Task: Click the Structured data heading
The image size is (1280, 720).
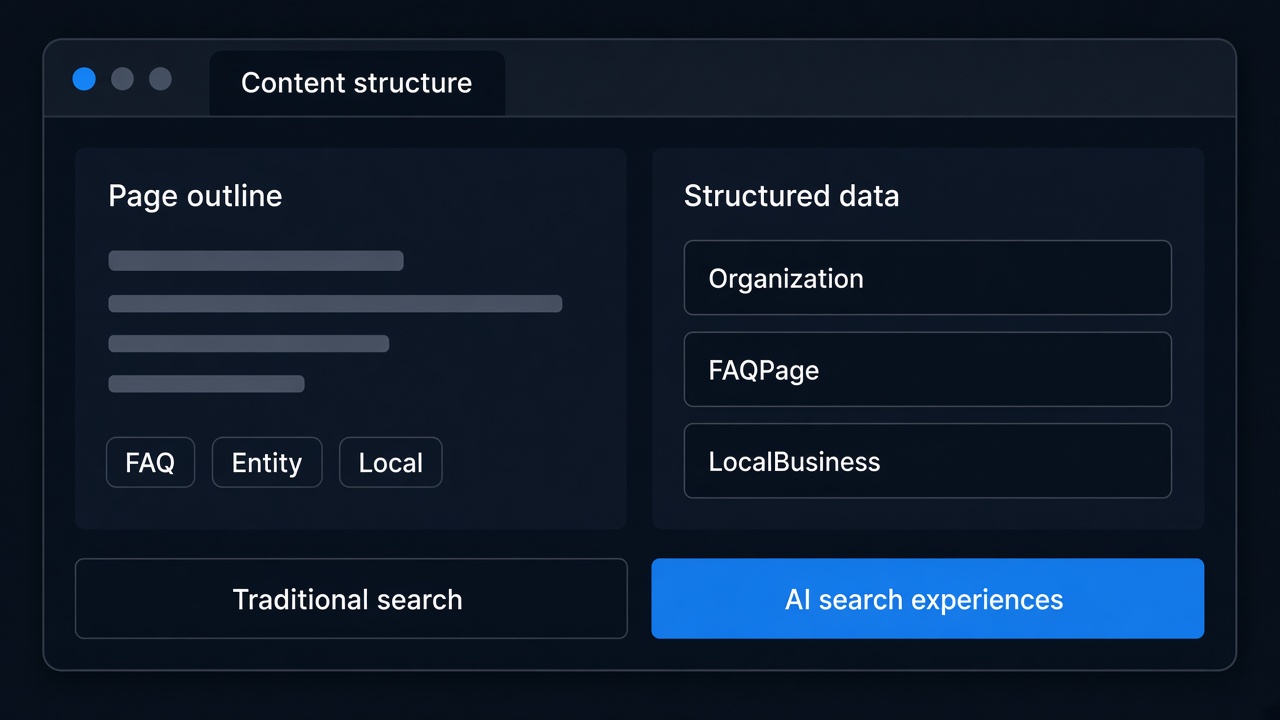Action: click(791, 196)
